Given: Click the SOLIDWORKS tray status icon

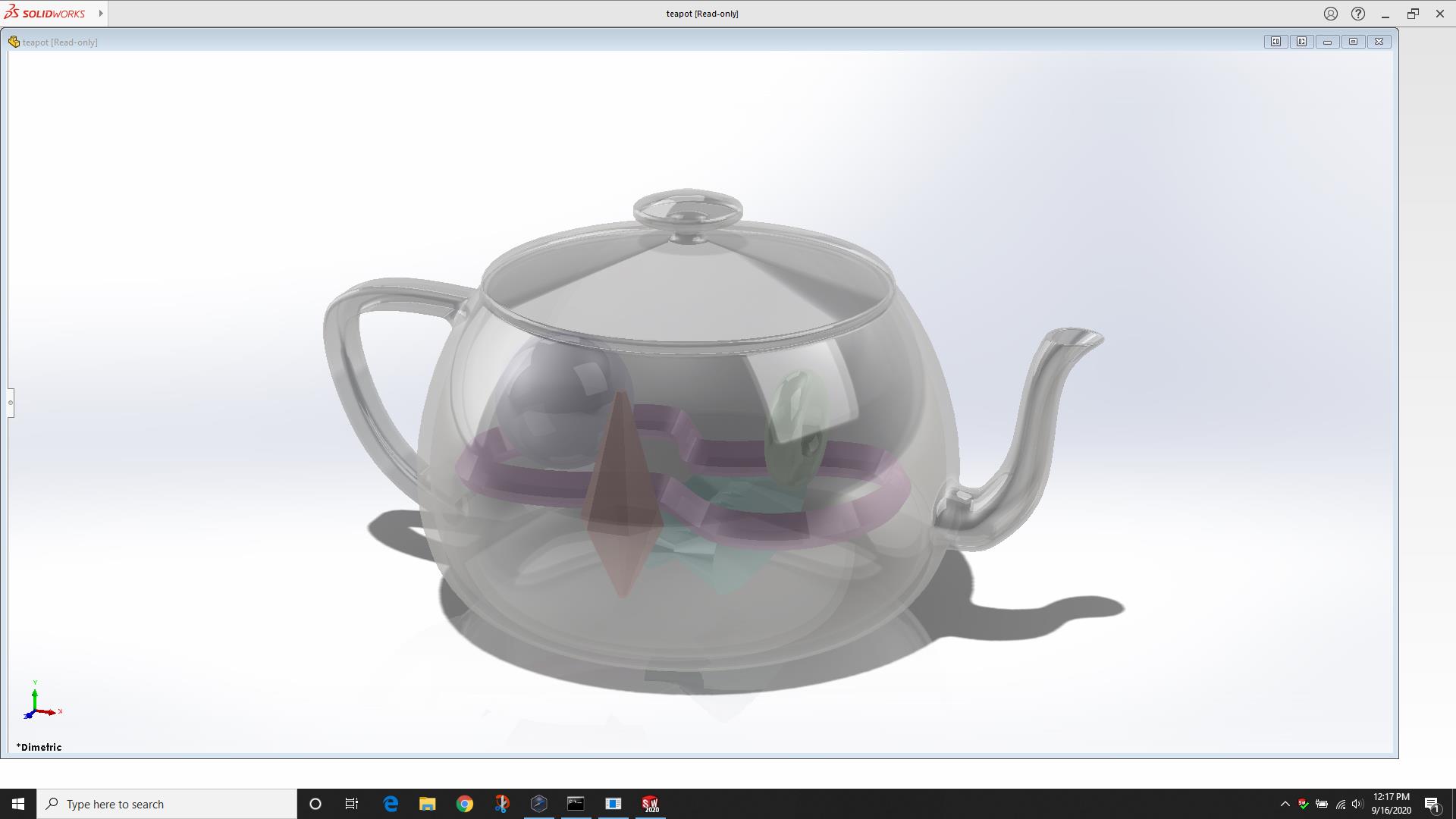Looking at the screenshot, I should click(1303, 804).
